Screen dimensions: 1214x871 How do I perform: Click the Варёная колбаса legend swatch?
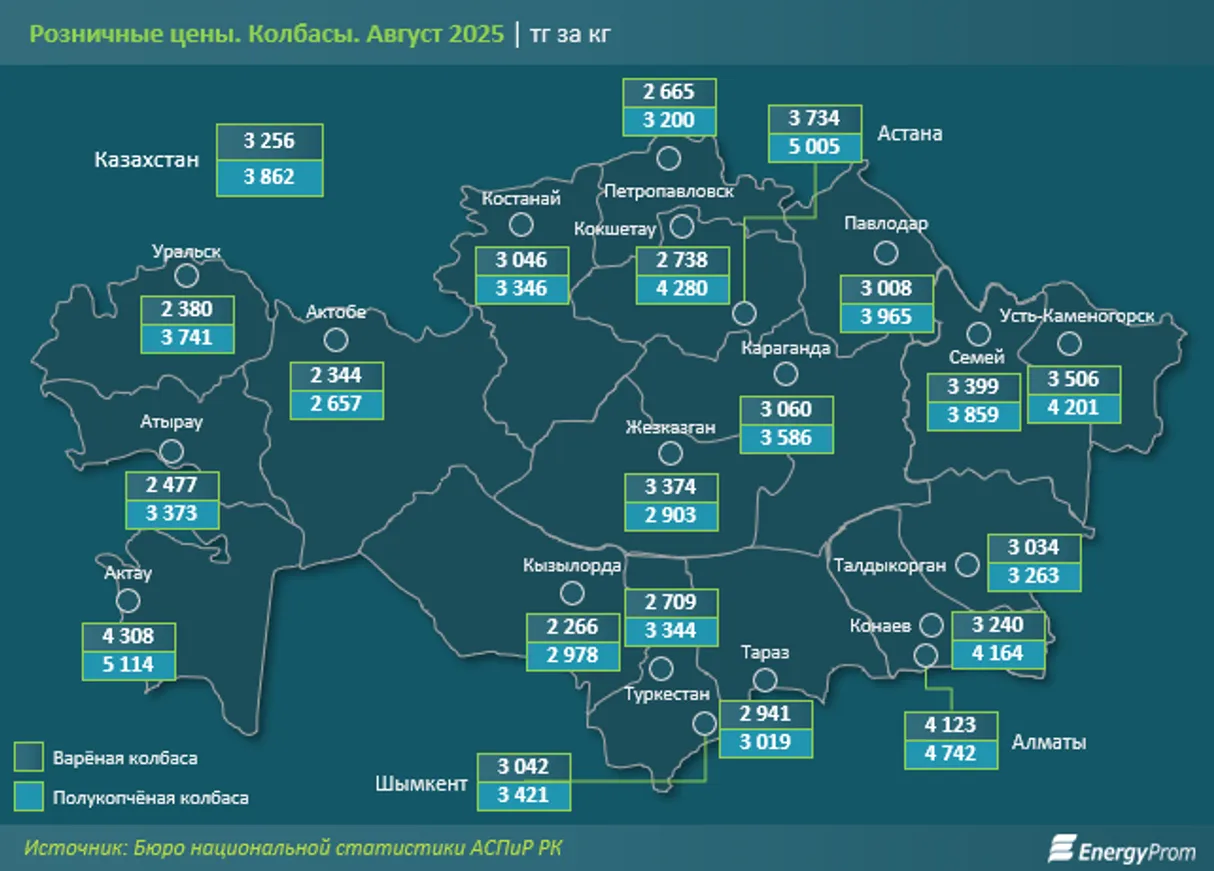[28, 758]
